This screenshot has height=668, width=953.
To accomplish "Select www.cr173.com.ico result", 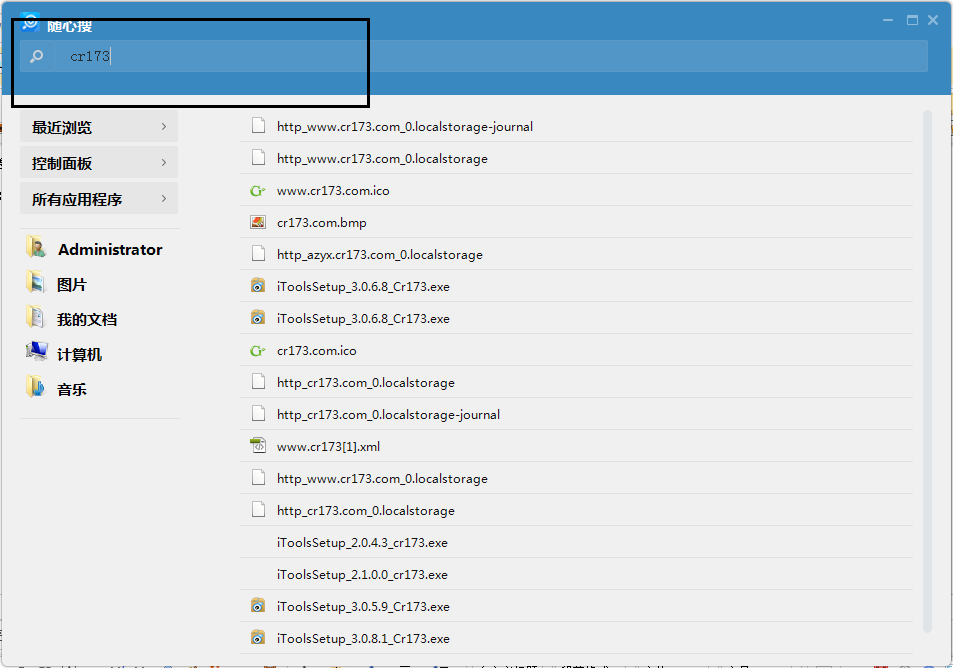I will coord(576,190).
